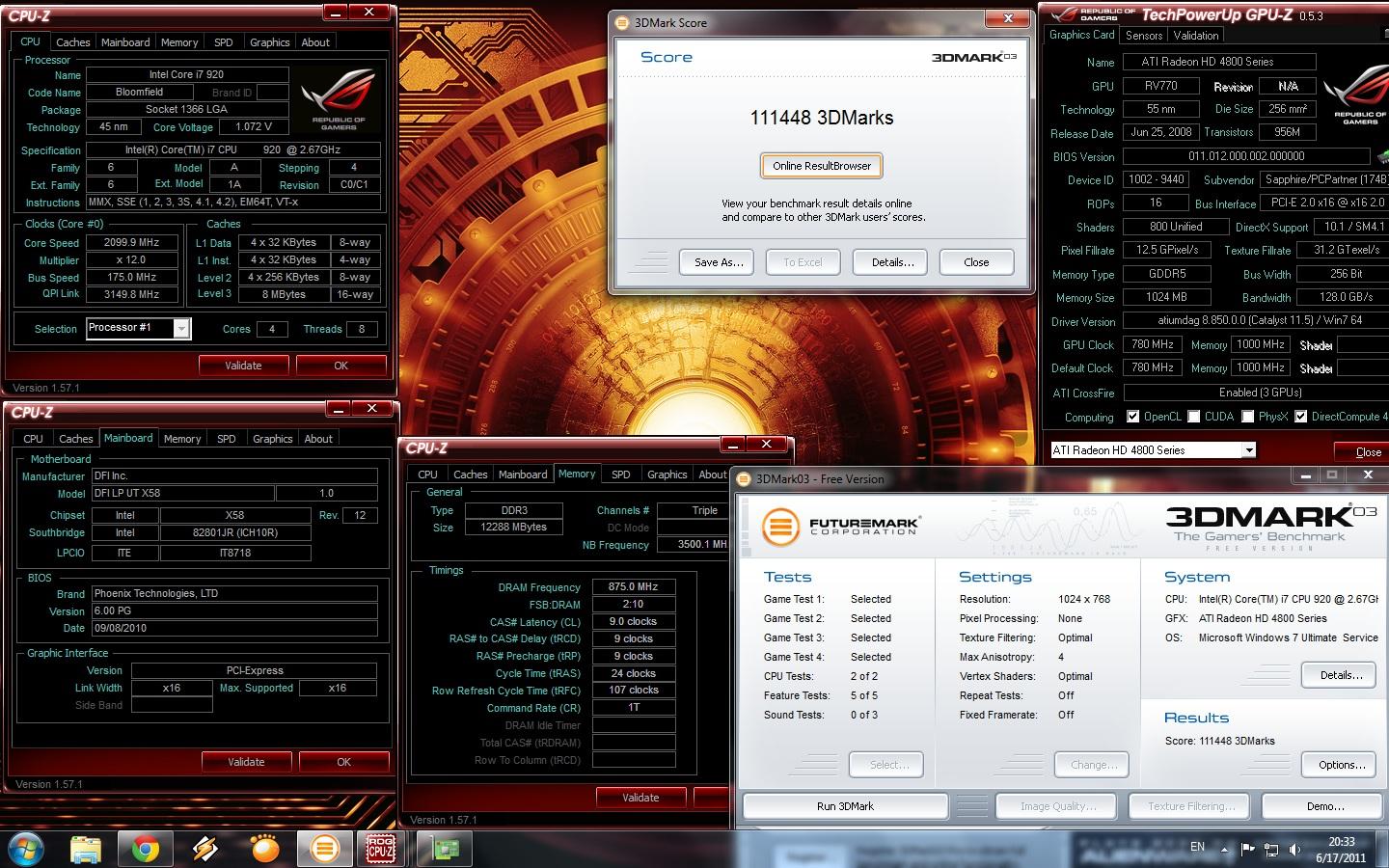Image resolution: width=1389 pixels, height=868 pixels.
Task: Open the GPU-Z circuit board taskbar icon
Action: [x=446, y=849]
